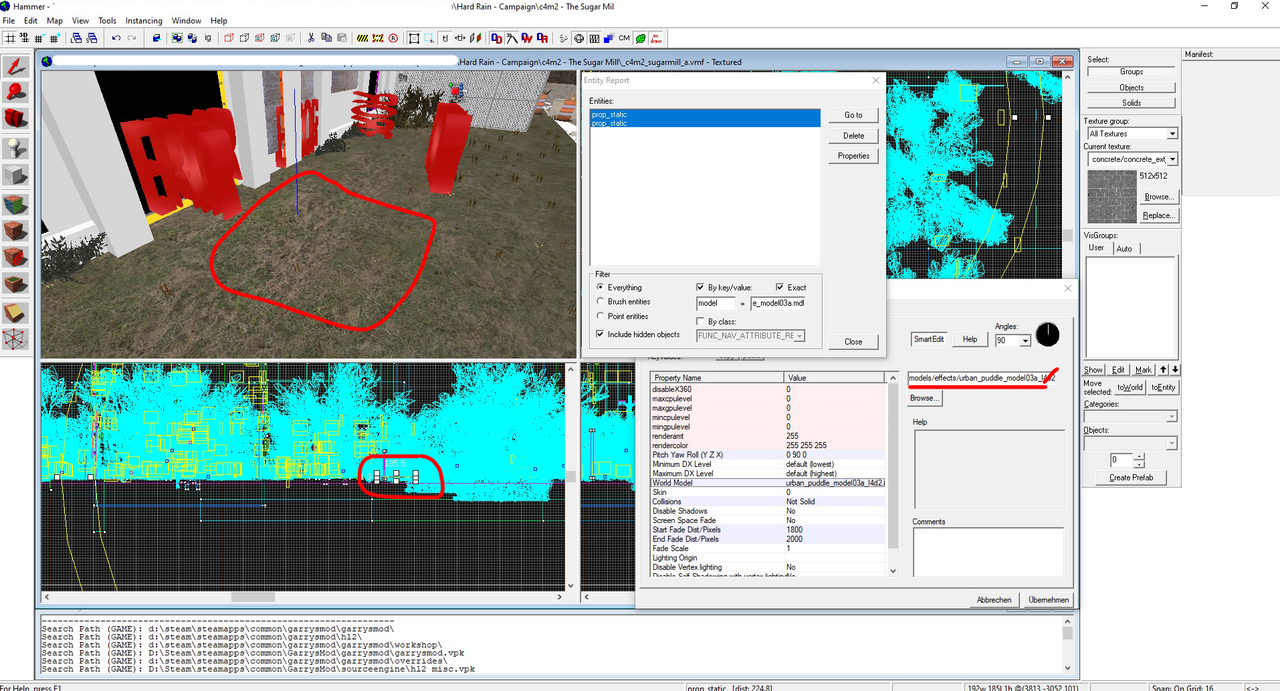This screenshot has width=1280, height=691.
Task: Toggle 2D grid icon in toolbar
Action: [x=10, y=38]
